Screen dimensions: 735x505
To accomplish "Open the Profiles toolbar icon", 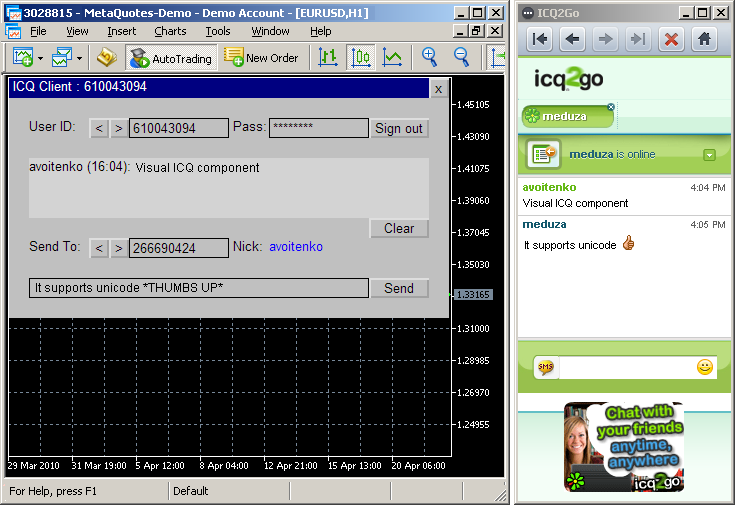I will pos(62,58).
